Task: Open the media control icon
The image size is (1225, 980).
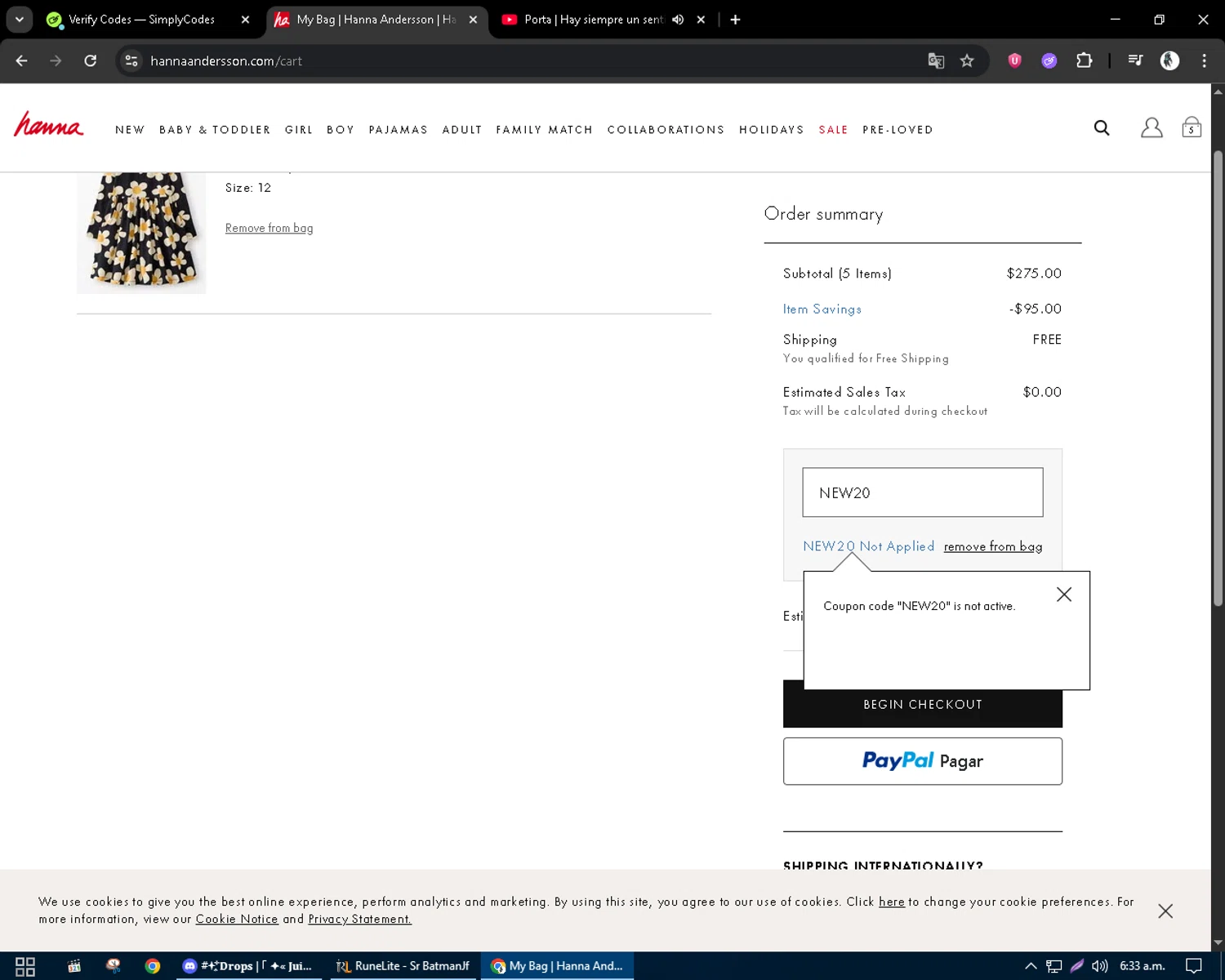Action: (1135, 60)
